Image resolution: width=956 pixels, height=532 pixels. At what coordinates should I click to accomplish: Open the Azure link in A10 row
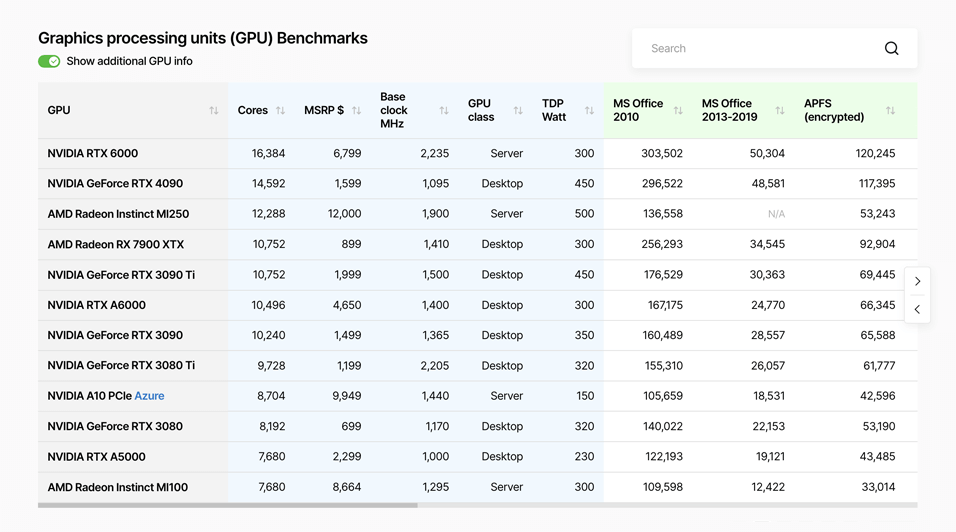149,396
